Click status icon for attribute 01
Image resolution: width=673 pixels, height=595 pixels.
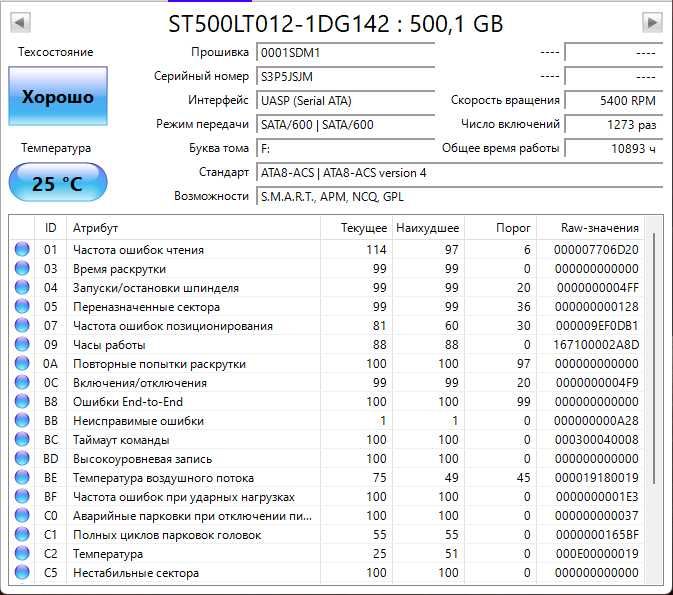[x=22, y=249]
